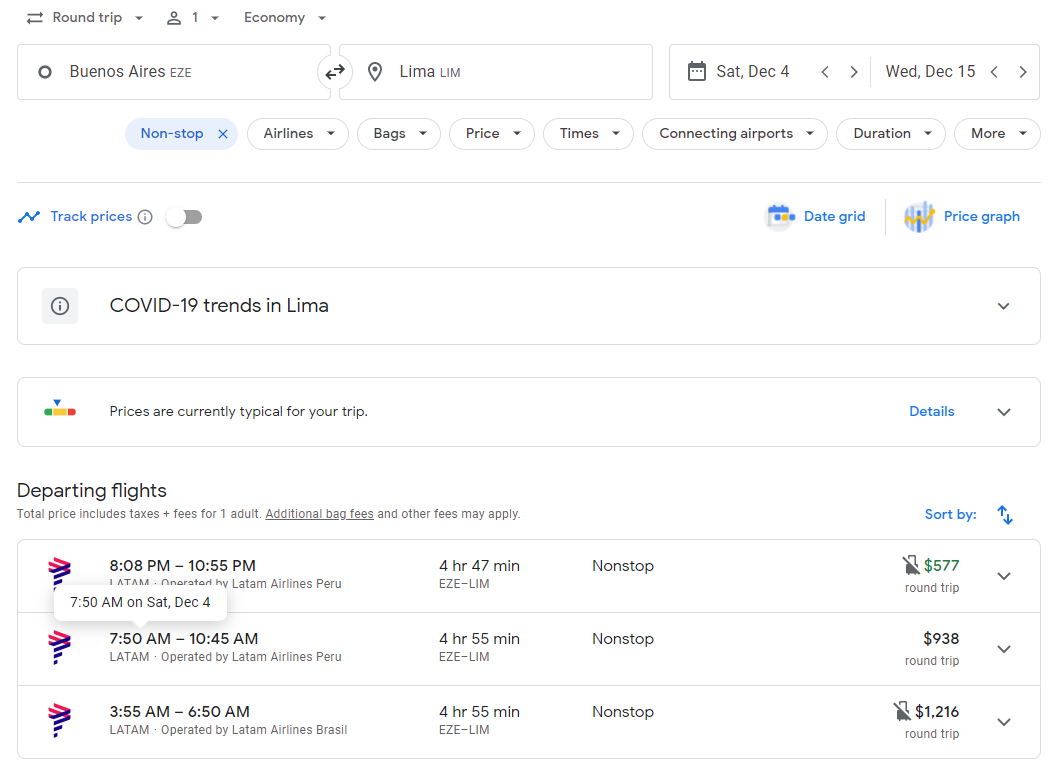Click the Sort by arrows icon
Screen dimensions: 1049x774
point(1005,514)
